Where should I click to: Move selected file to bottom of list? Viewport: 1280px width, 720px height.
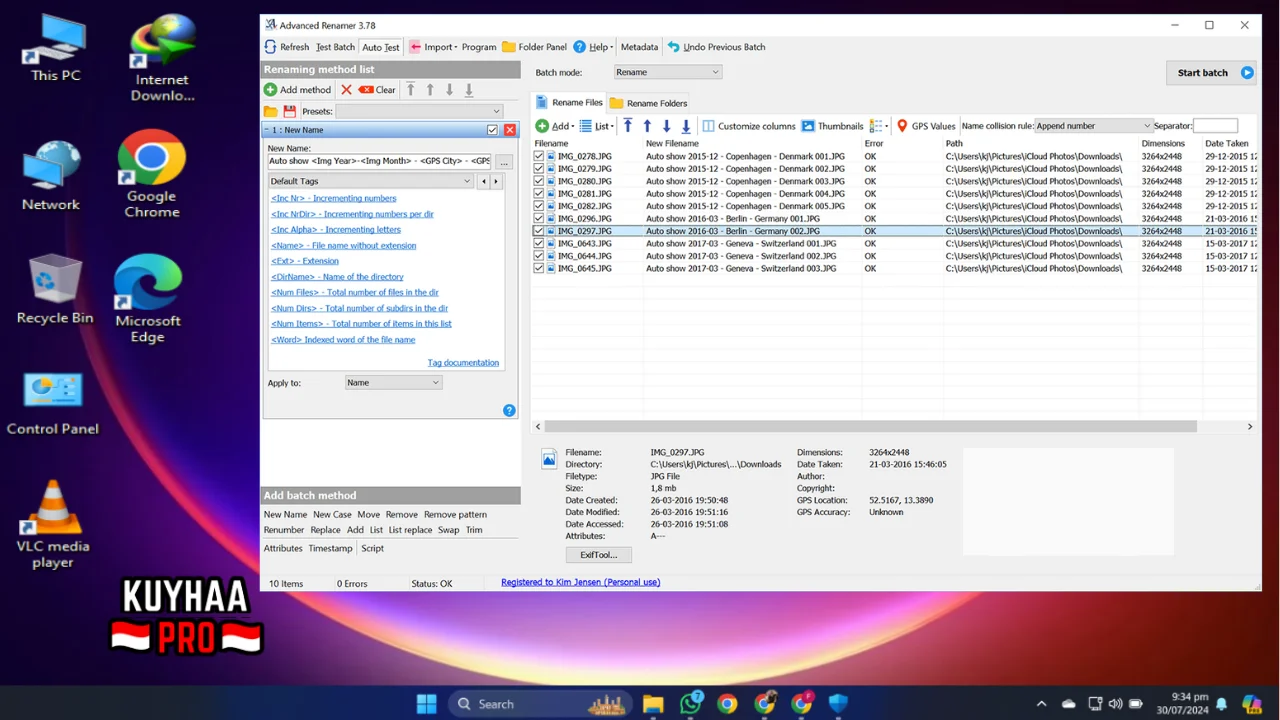coord(686,126)
